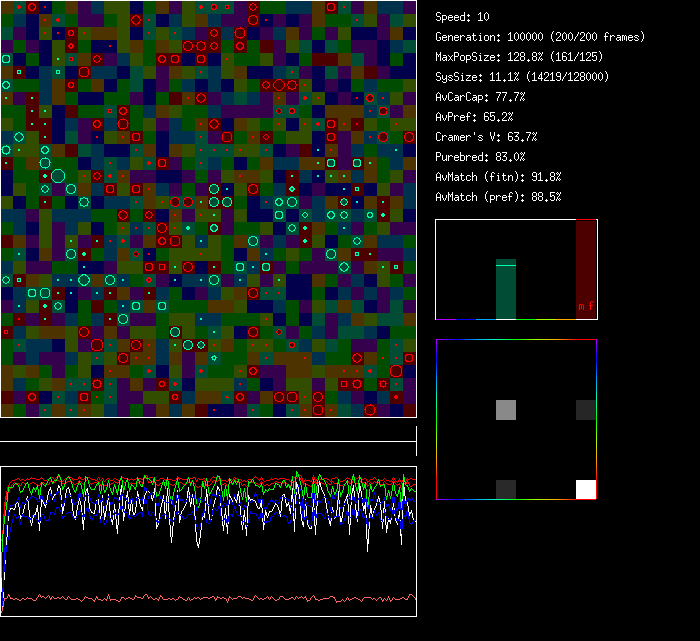Click the white square in the heatmap
The height and width of the screenshot is (641, 700).
click(585, 489)
